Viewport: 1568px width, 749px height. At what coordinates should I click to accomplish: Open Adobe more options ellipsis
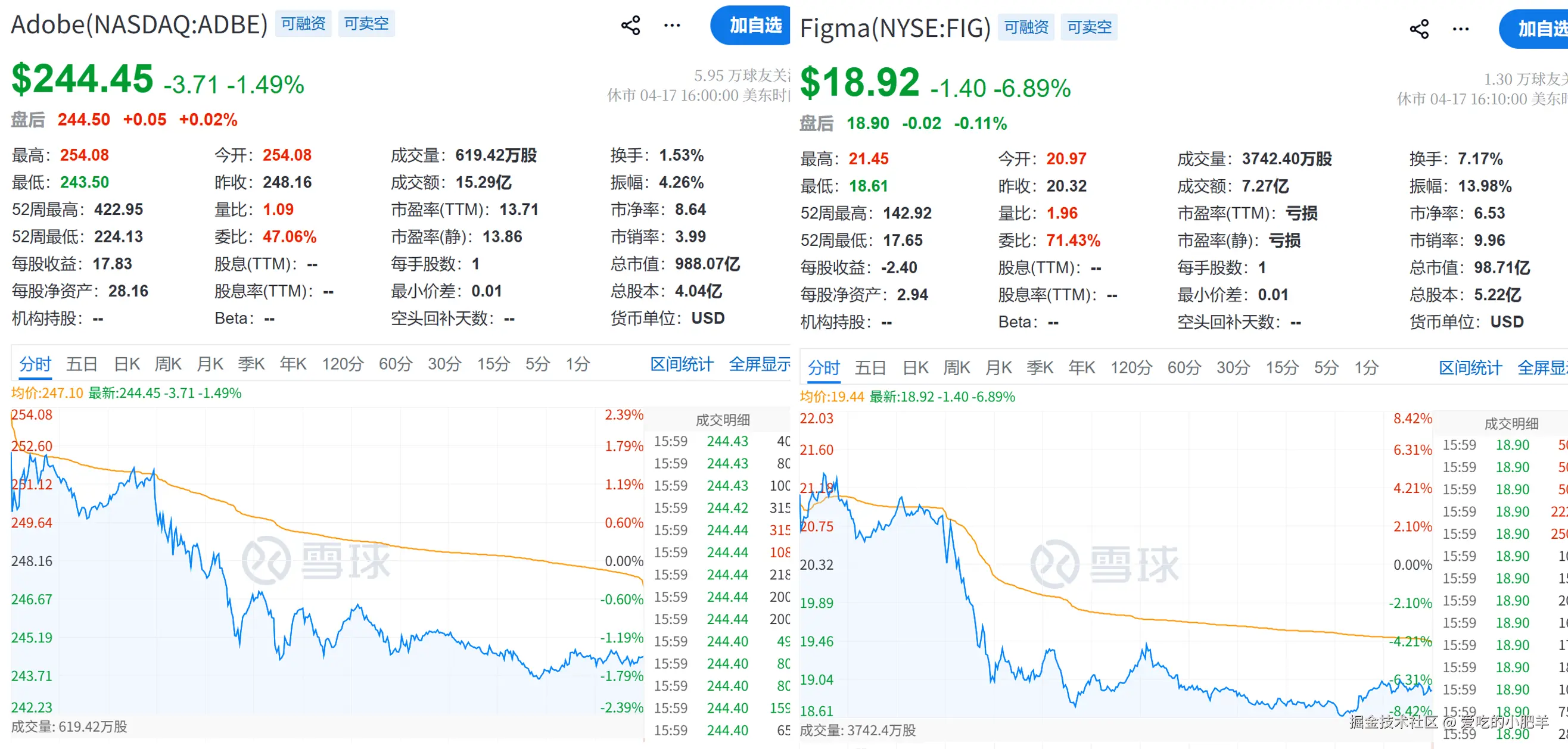point(672,26)
